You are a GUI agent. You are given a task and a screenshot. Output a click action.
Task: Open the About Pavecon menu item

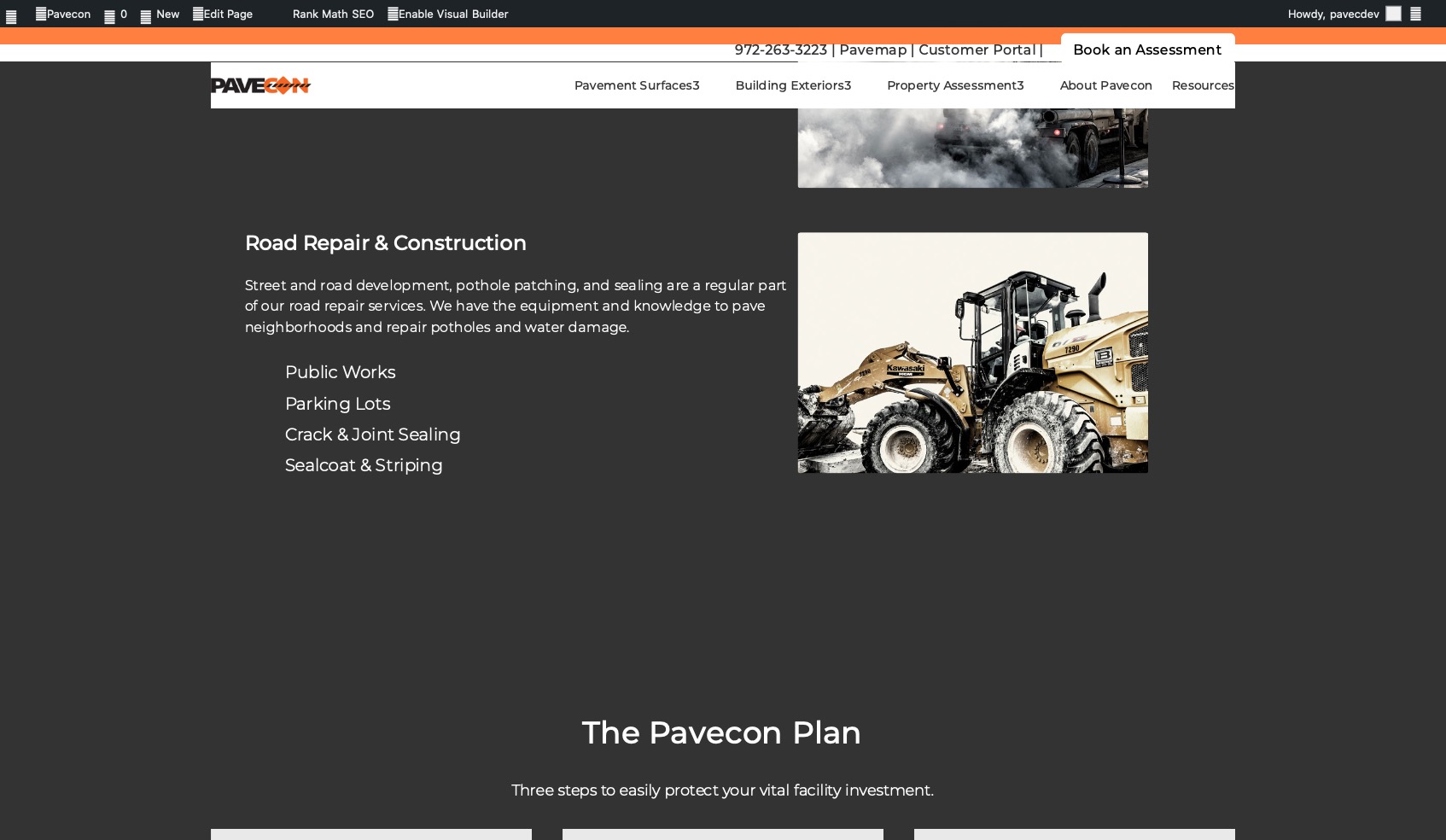click(x=1105, y=85)
